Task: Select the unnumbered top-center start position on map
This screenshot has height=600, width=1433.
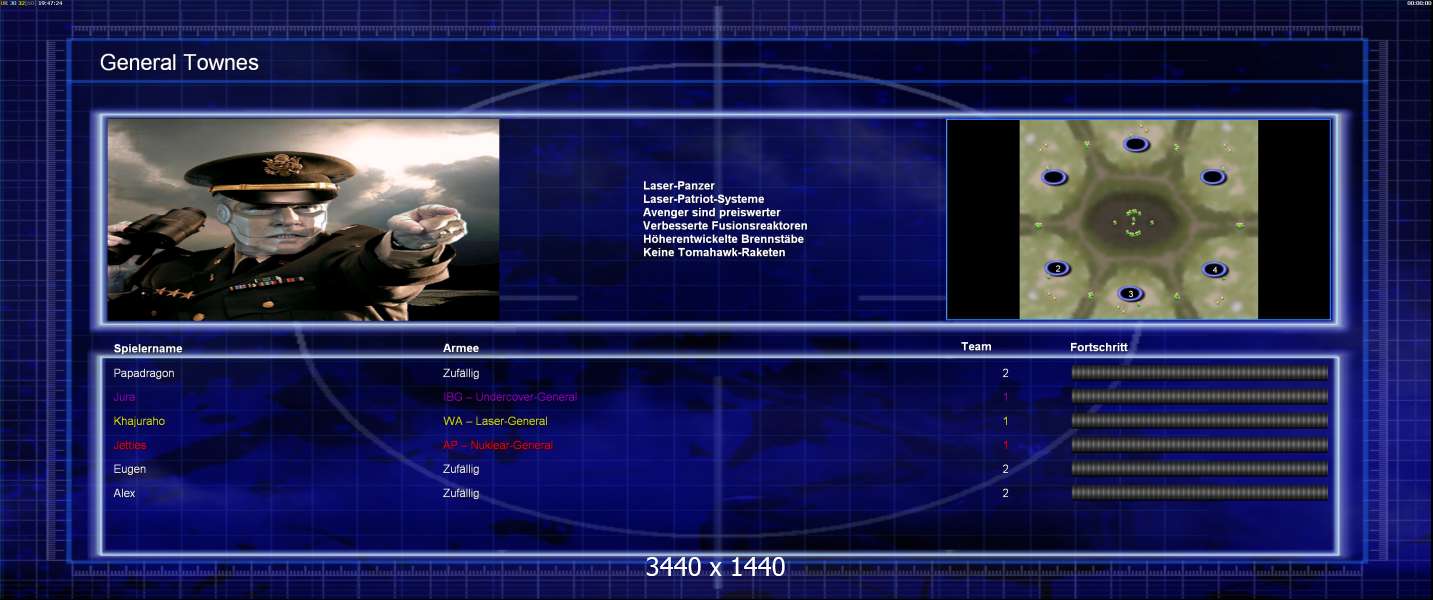Action: tap(1136, 144)
